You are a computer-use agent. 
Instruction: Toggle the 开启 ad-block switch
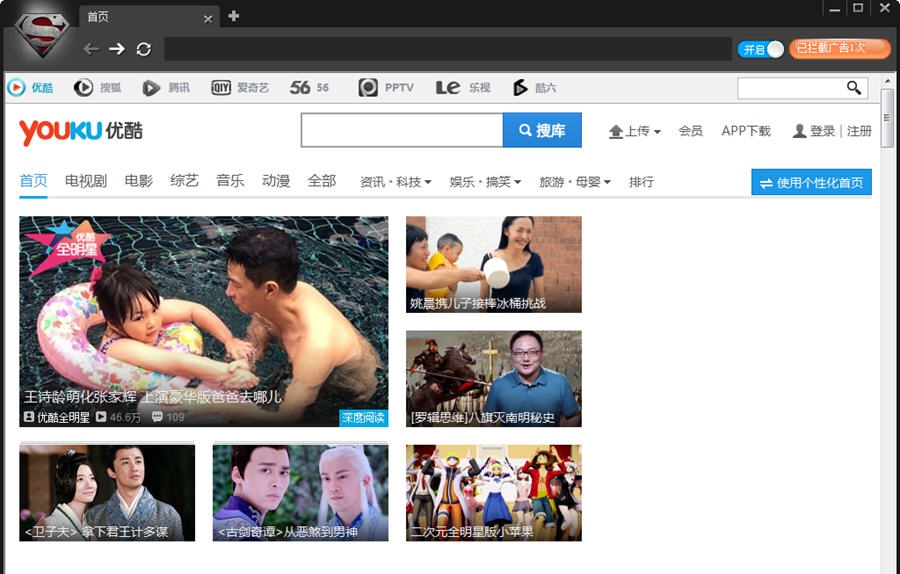761,49
